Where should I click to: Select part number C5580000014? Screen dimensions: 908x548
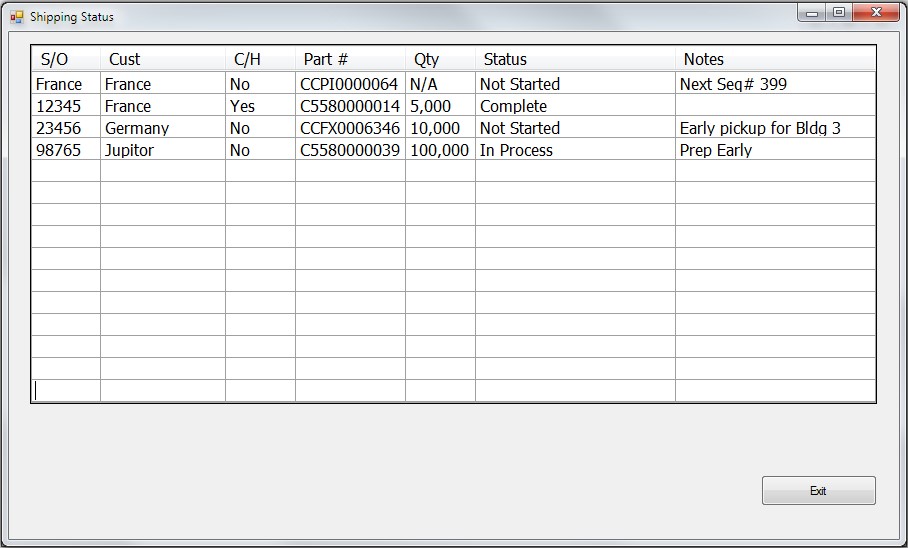click(350, 106)
